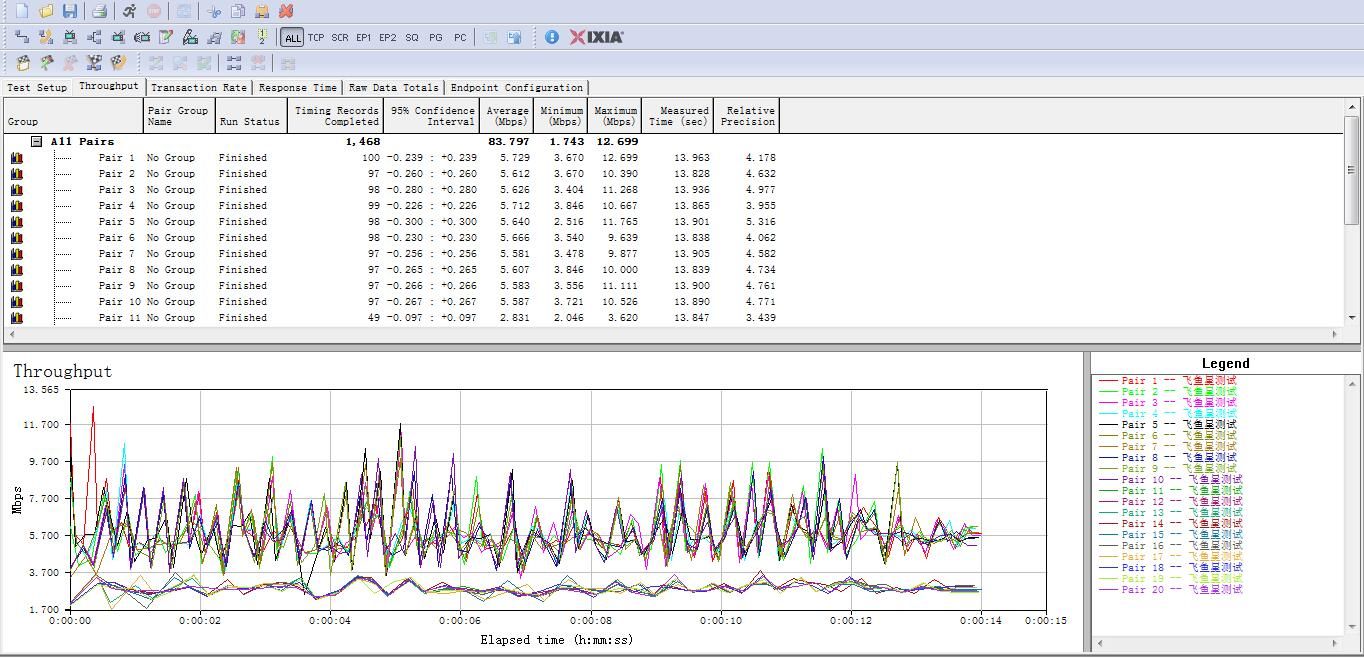Viewport: 1364px width, 658px height.
Task: Click the Save floppy disk icon
Action: (69, 11)
